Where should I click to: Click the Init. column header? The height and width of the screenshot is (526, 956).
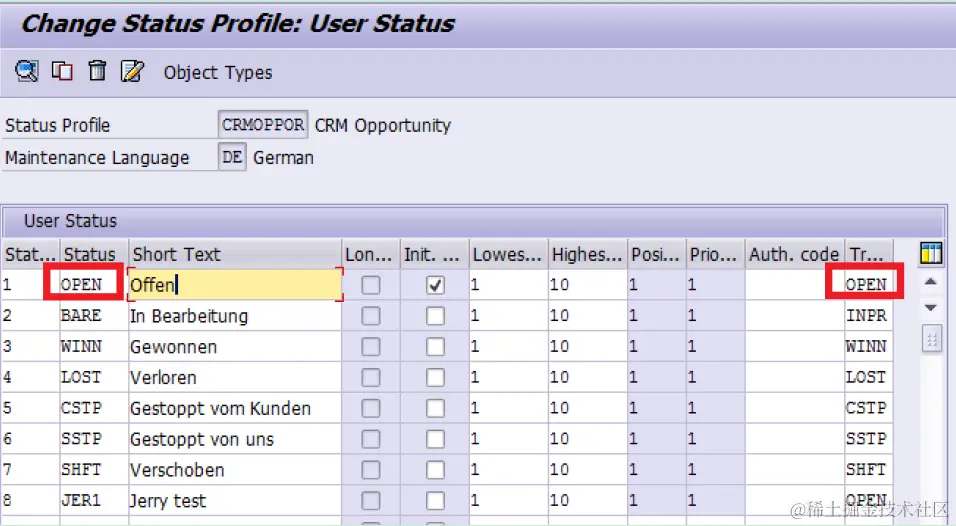coord(434,254)
